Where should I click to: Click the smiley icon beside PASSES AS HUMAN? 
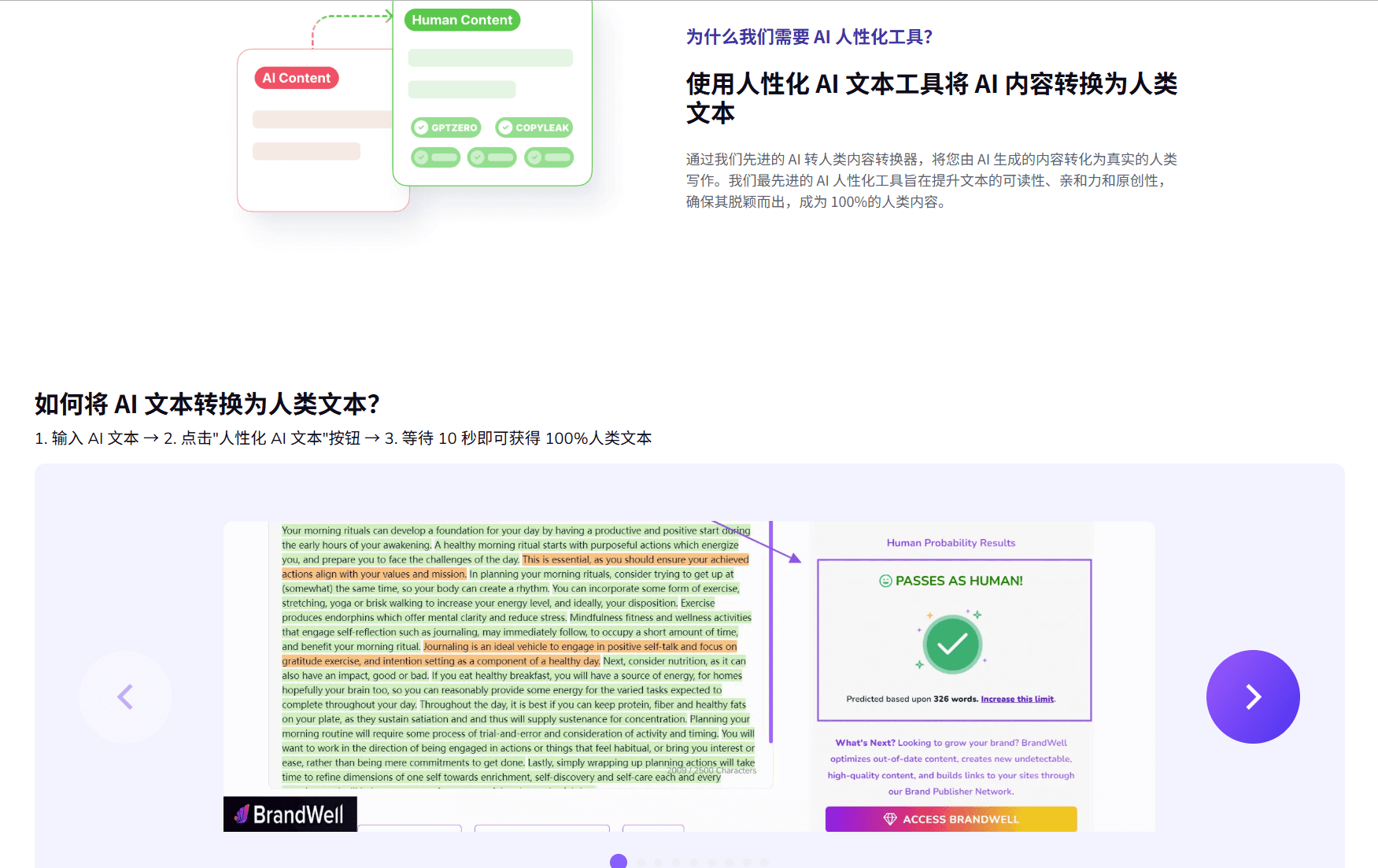tap(884, 581)
